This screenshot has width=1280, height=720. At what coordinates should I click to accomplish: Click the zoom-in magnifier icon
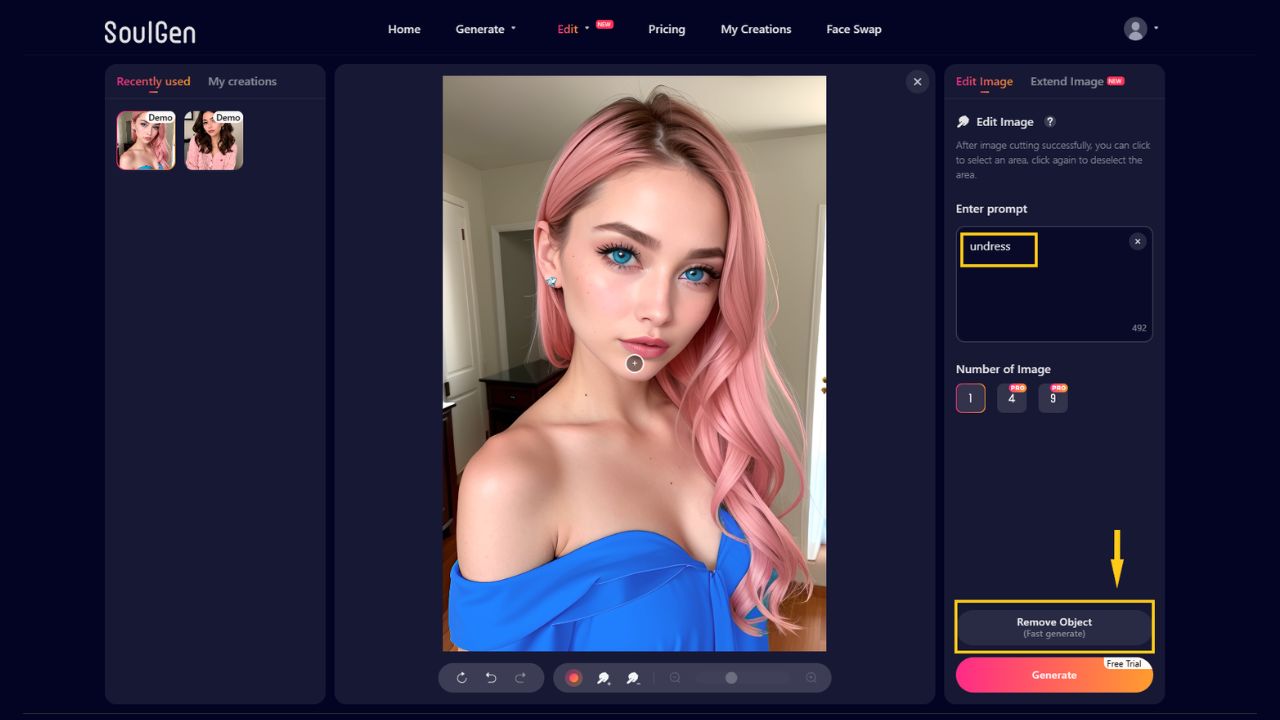[810, 677]
